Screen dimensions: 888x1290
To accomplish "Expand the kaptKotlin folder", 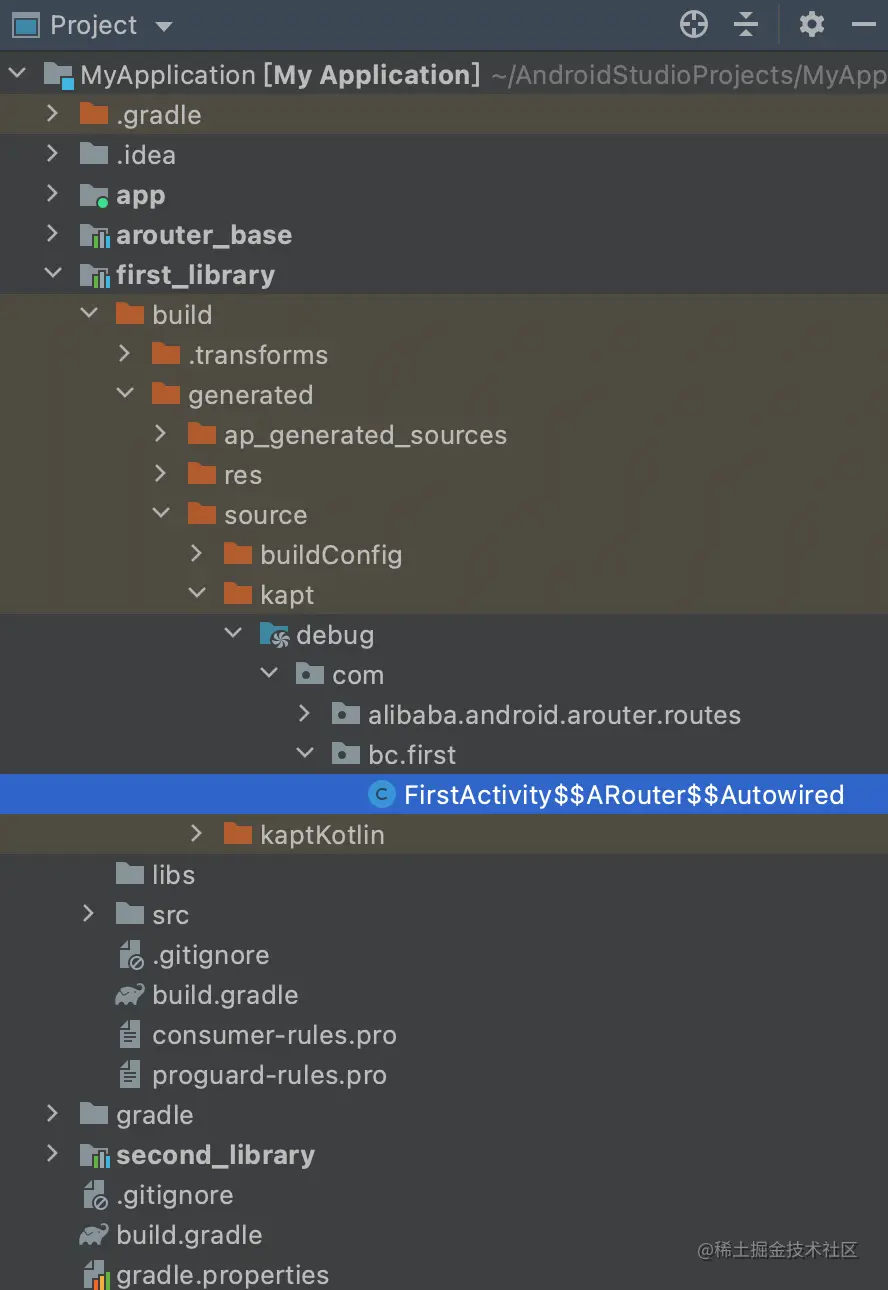I will click(197, 834).
